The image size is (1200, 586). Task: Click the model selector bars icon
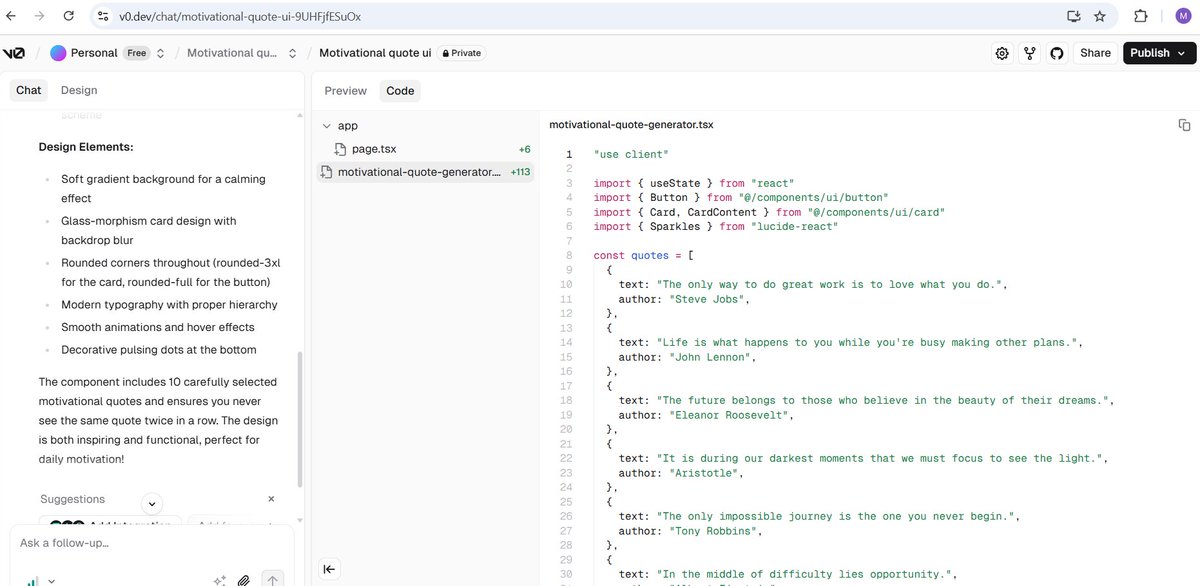click(33, 580)
